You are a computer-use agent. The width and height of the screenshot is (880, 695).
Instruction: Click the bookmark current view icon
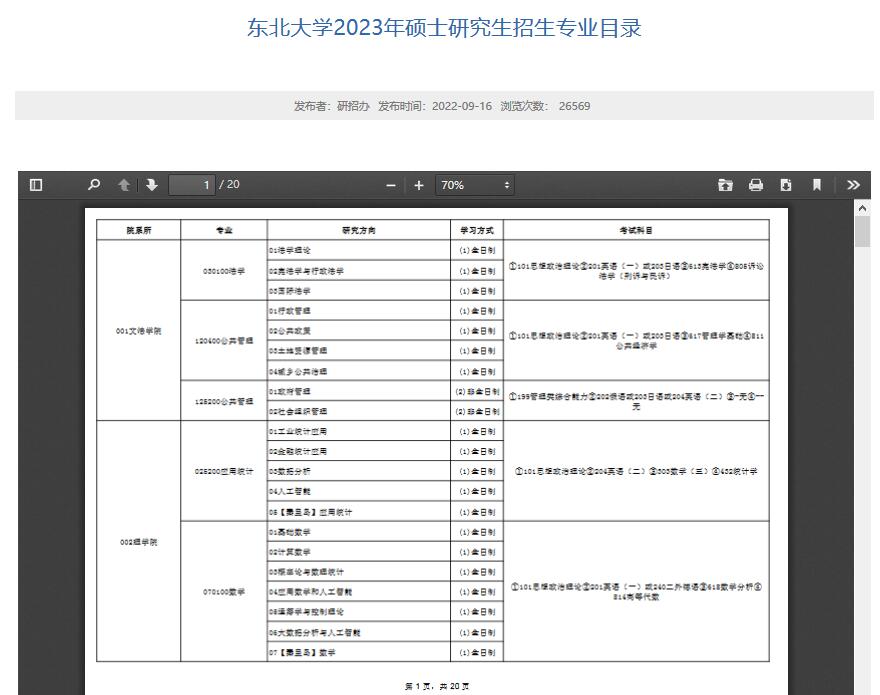(x=817, y=185)
